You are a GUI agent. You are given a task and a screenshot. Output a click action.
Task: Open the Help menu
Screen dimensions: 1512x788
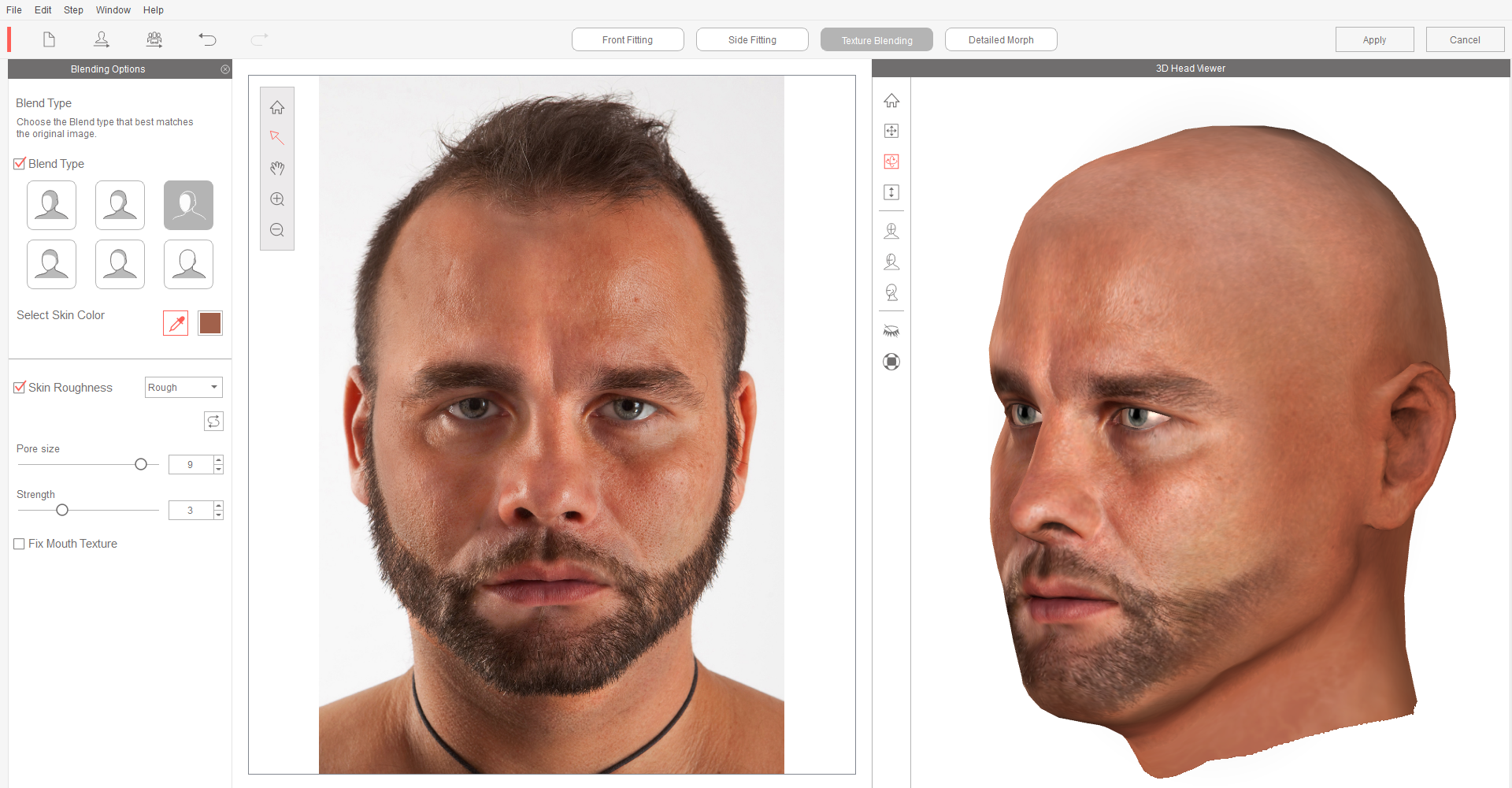[x=154, y=10]
